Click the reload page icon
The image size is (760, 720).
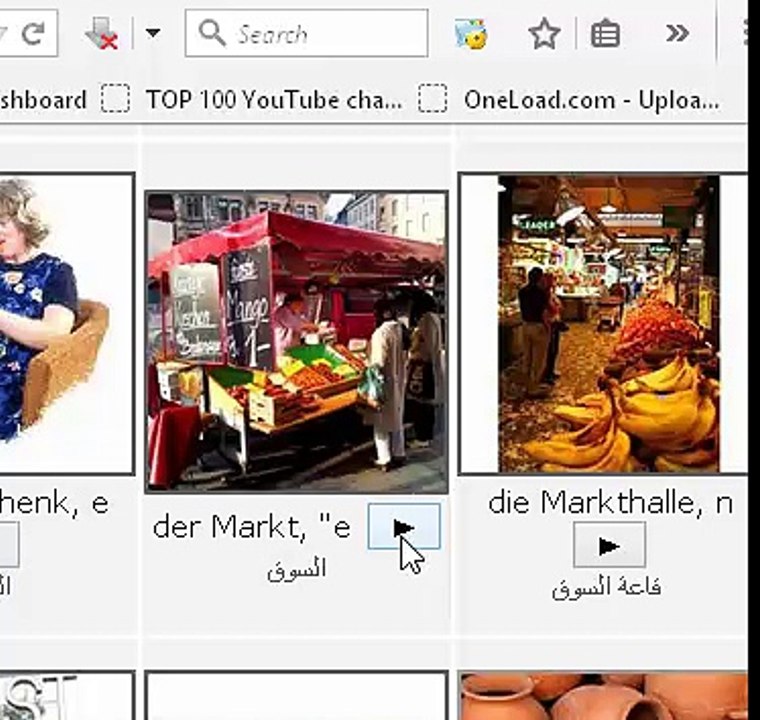[x=33, y=33]
